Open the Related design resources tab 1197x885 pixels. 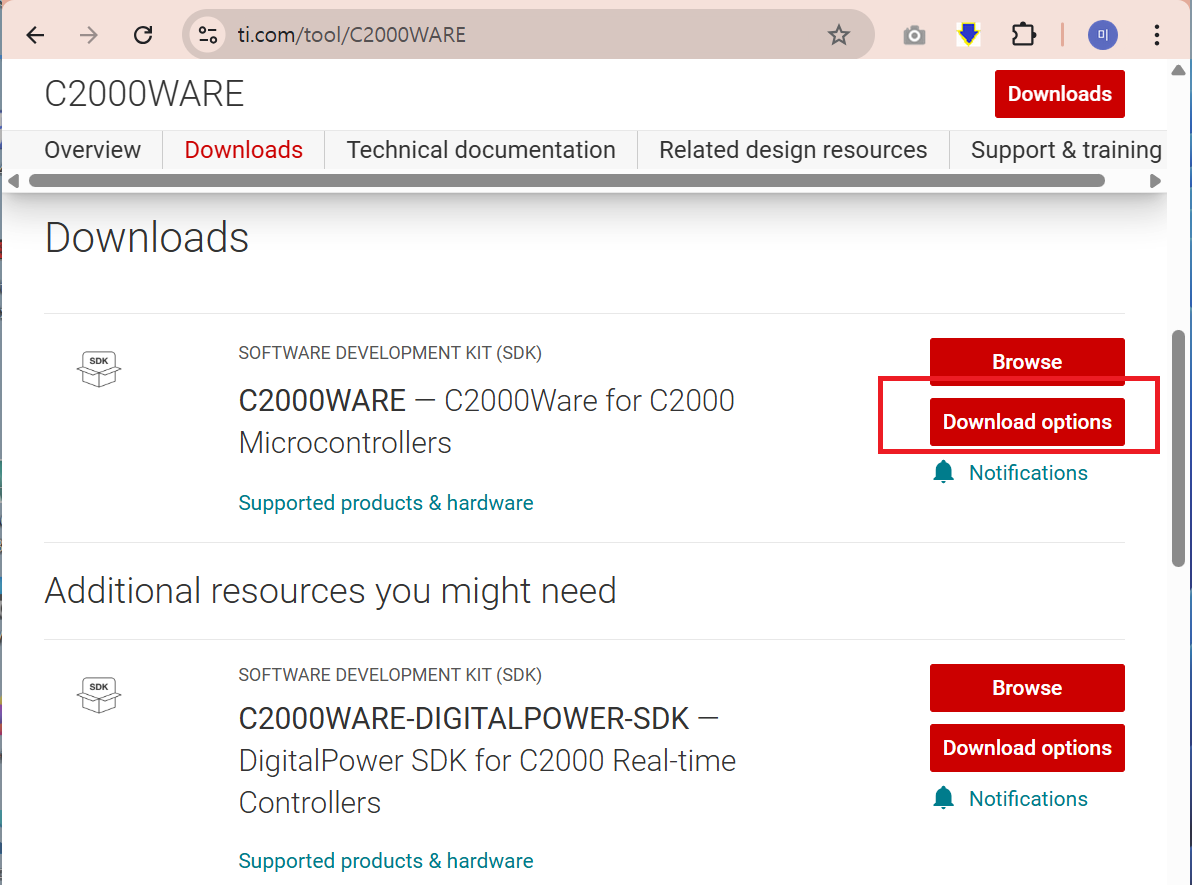point(793,150)
